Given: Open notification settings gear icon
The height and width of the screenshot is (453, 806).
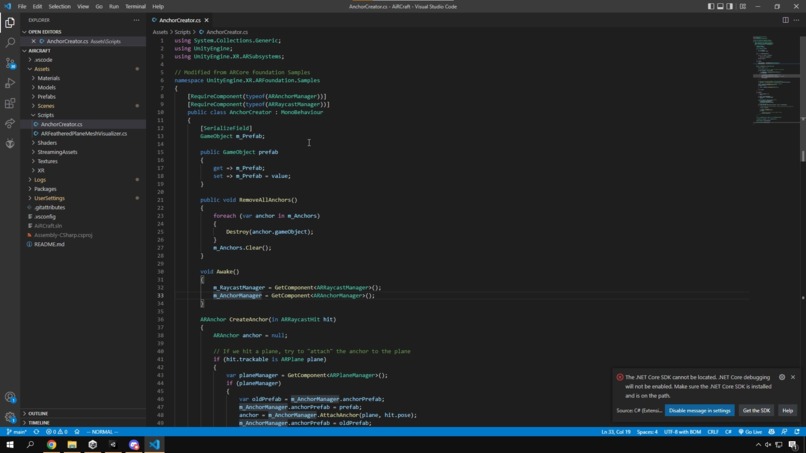Looking at the screenshot, I should (x=782, y=377).
